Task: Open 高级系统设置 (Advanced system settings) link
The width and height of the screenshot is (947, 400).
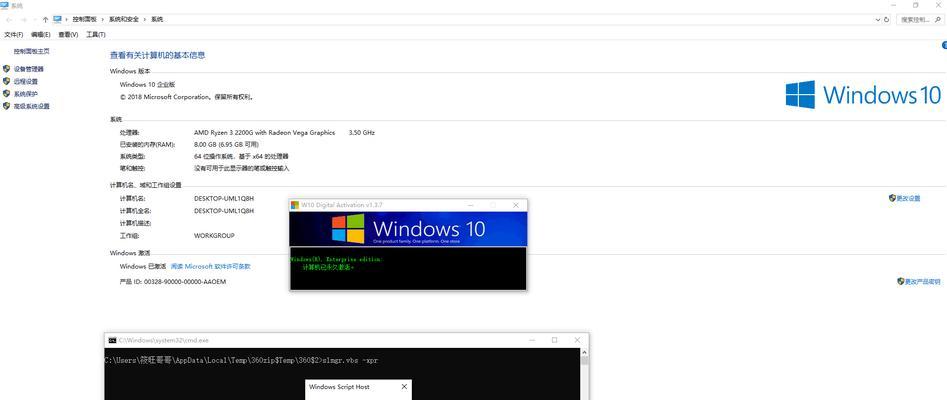Action: (31, 106)
